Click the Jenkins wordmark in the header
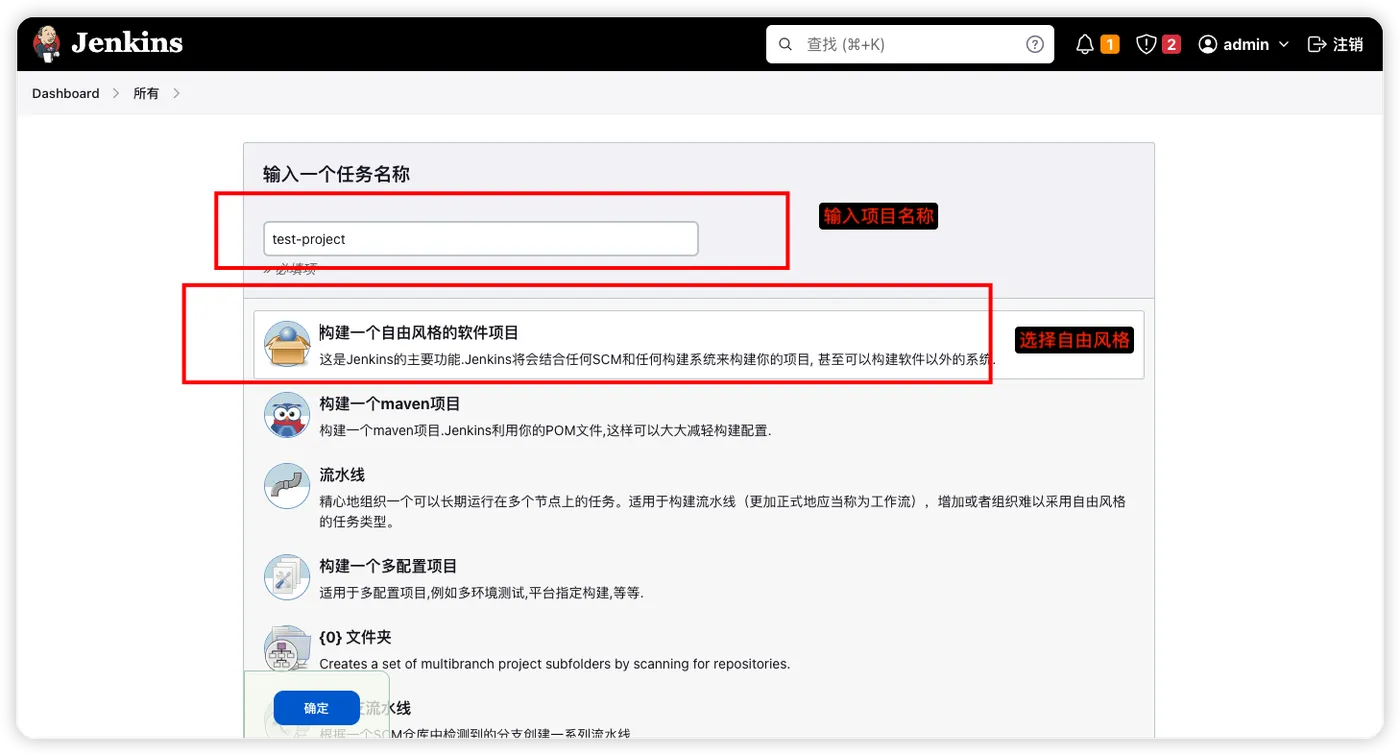The width and height of the screenshot is (1400, 755). pos(127,43)
